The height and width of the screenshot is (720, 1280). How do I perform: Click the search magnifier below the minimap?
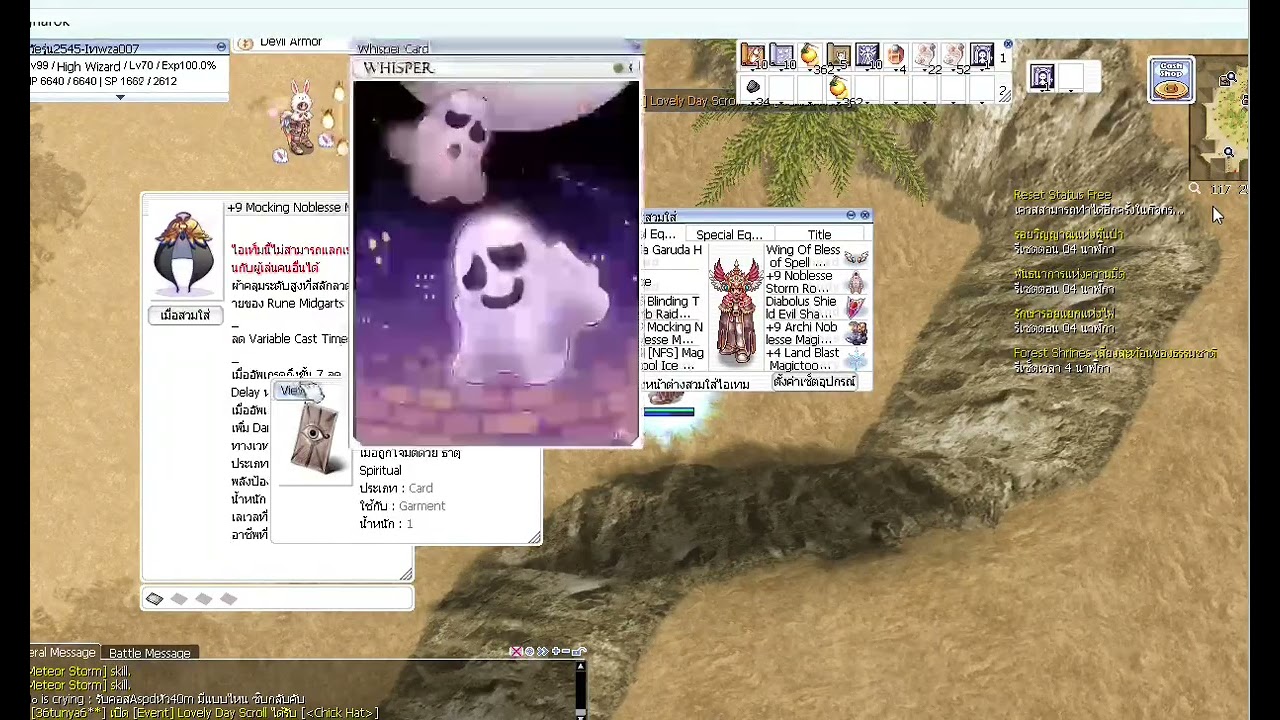(1195, 189)
